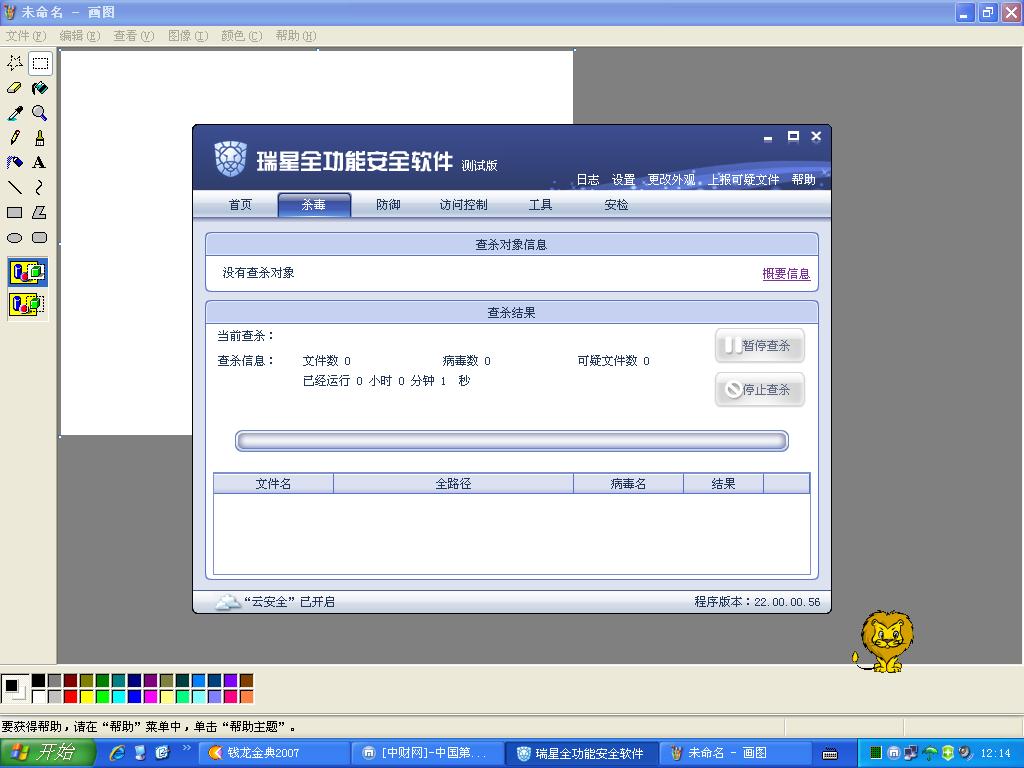Click the 更改外观 link

pyautogui.click(x=671, y=180)
